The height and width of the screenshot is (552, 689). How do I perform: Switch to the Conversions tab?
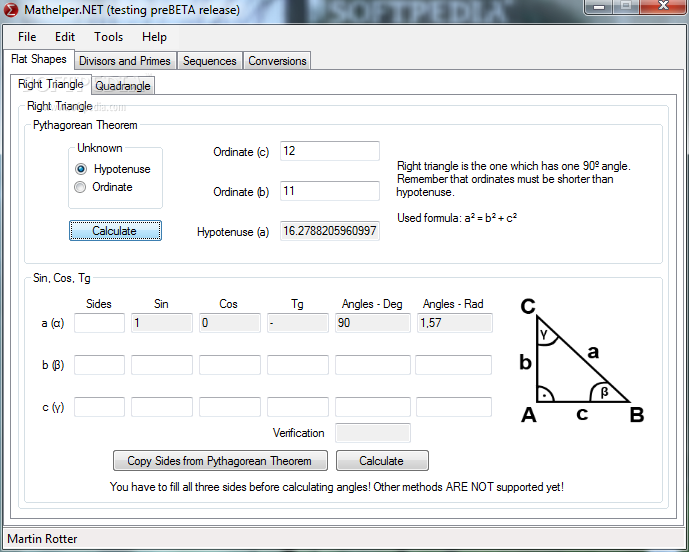pos(277,61)
